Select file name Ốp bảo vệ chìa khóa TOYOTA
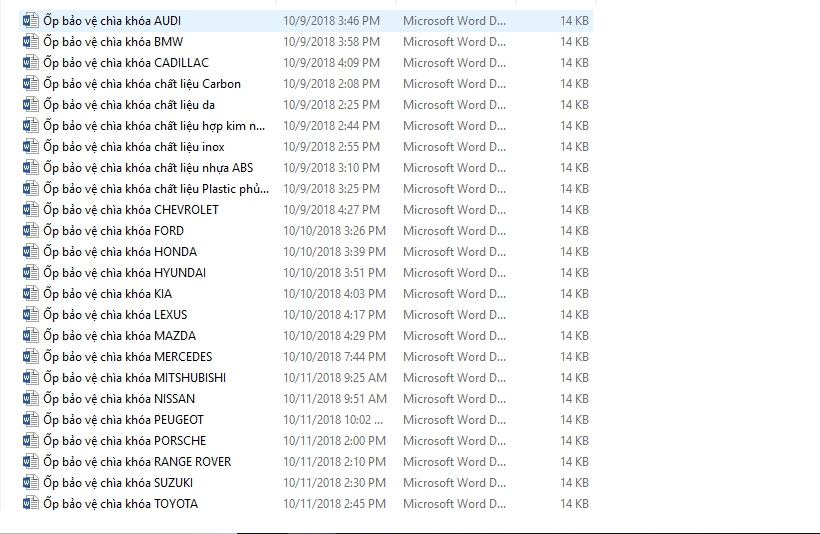Screen dimensions: 820x534 click(x=120, y=503)
